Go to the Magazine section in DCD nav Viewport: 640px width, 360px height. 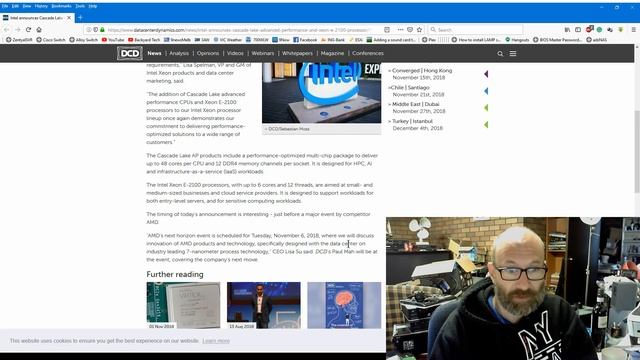point(332,53)
